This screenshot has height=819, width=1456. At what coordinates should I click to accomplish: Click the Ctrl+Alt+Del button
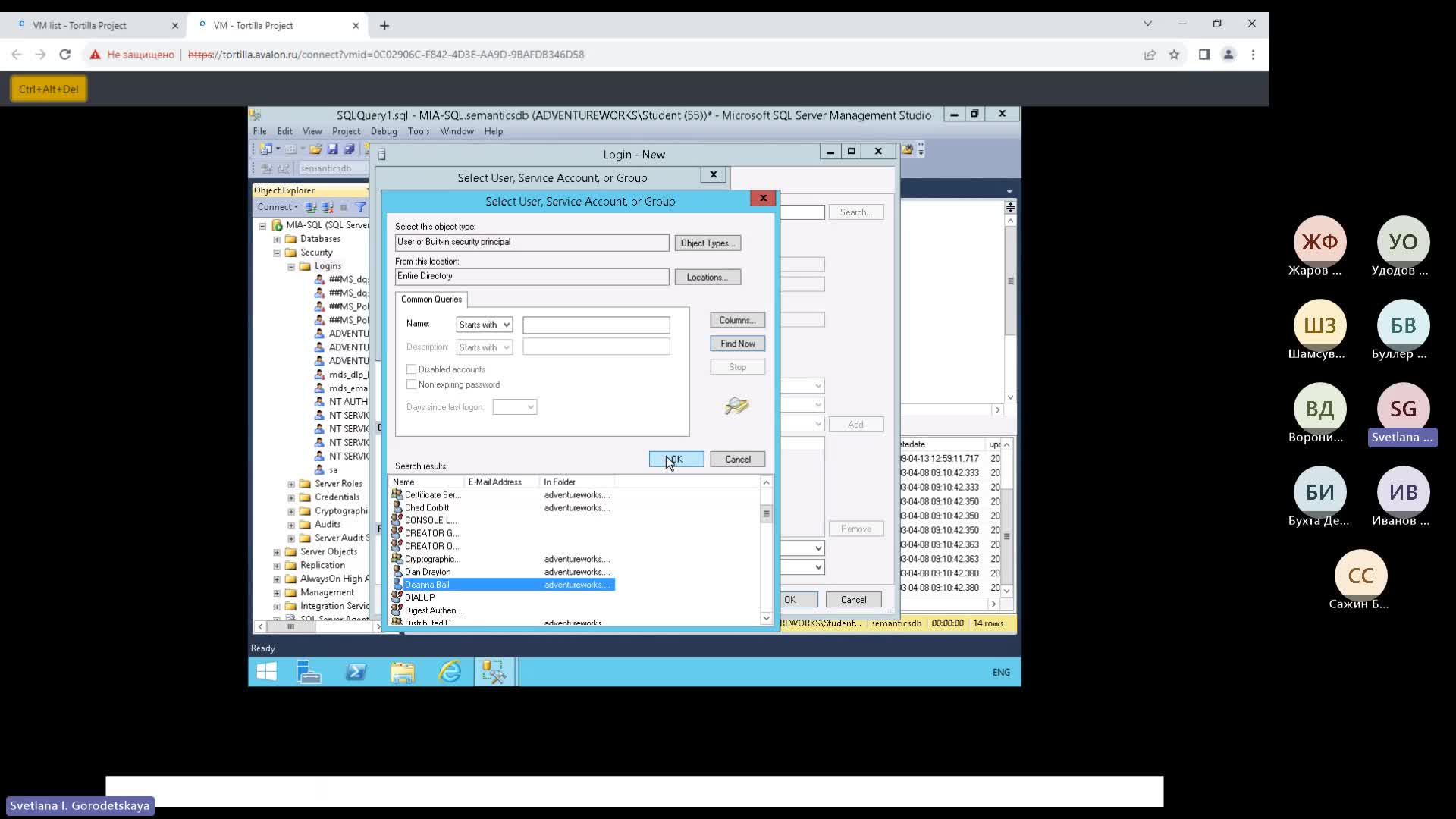tap(49, 89)
